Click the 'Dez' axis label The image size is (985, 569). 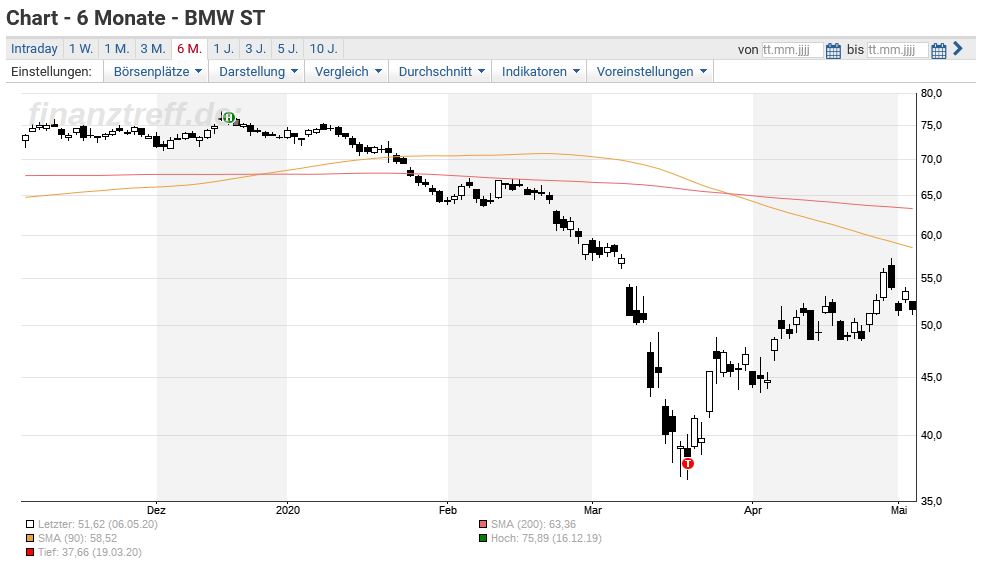pos(156,510)
